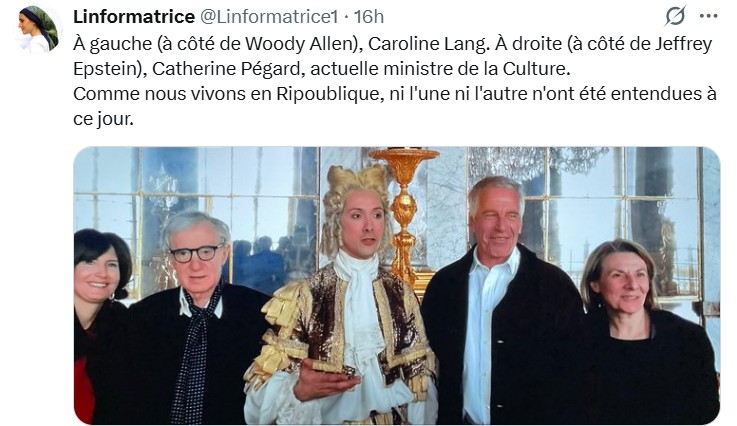The width and height of the screenshot is (737, 426).
Task: Click the Linformatrice profile avatar
Action: (x=39, y=29)
